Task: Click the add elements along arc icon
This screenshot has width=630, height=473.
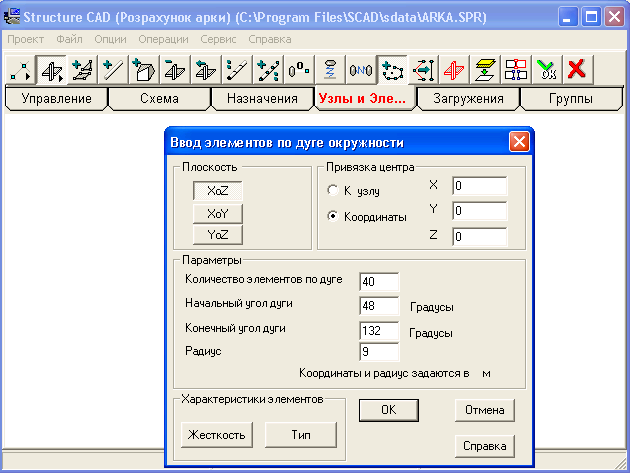Action: (392, 70)
